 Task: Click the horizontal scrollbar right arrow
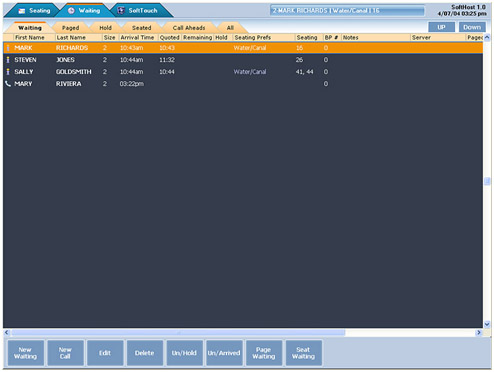pos(479,332)
